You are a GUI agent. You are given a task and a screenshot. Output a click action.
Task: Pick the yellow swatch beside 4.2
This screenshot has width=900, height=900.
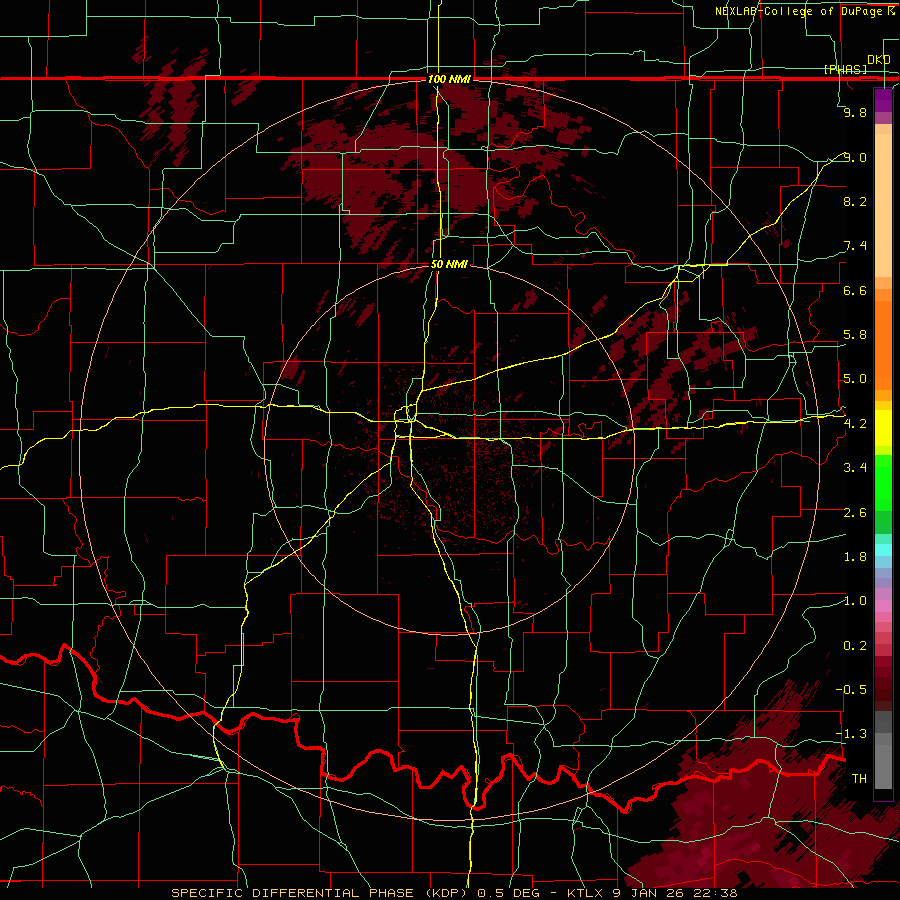point(883,428)
